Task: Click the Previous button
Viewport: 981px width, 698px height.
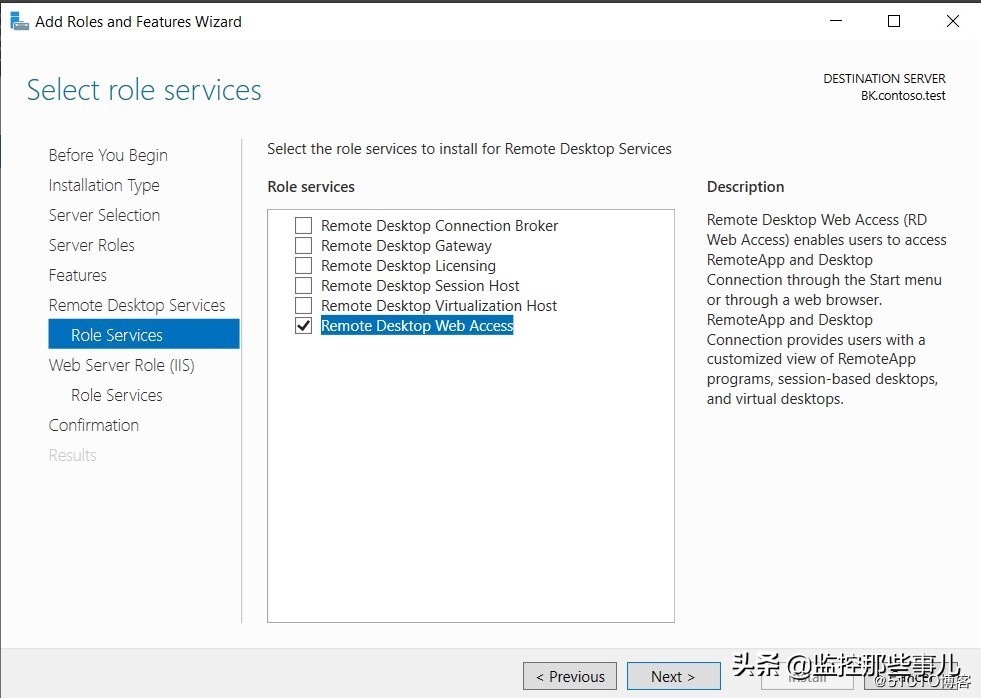Action: (570, 677)
